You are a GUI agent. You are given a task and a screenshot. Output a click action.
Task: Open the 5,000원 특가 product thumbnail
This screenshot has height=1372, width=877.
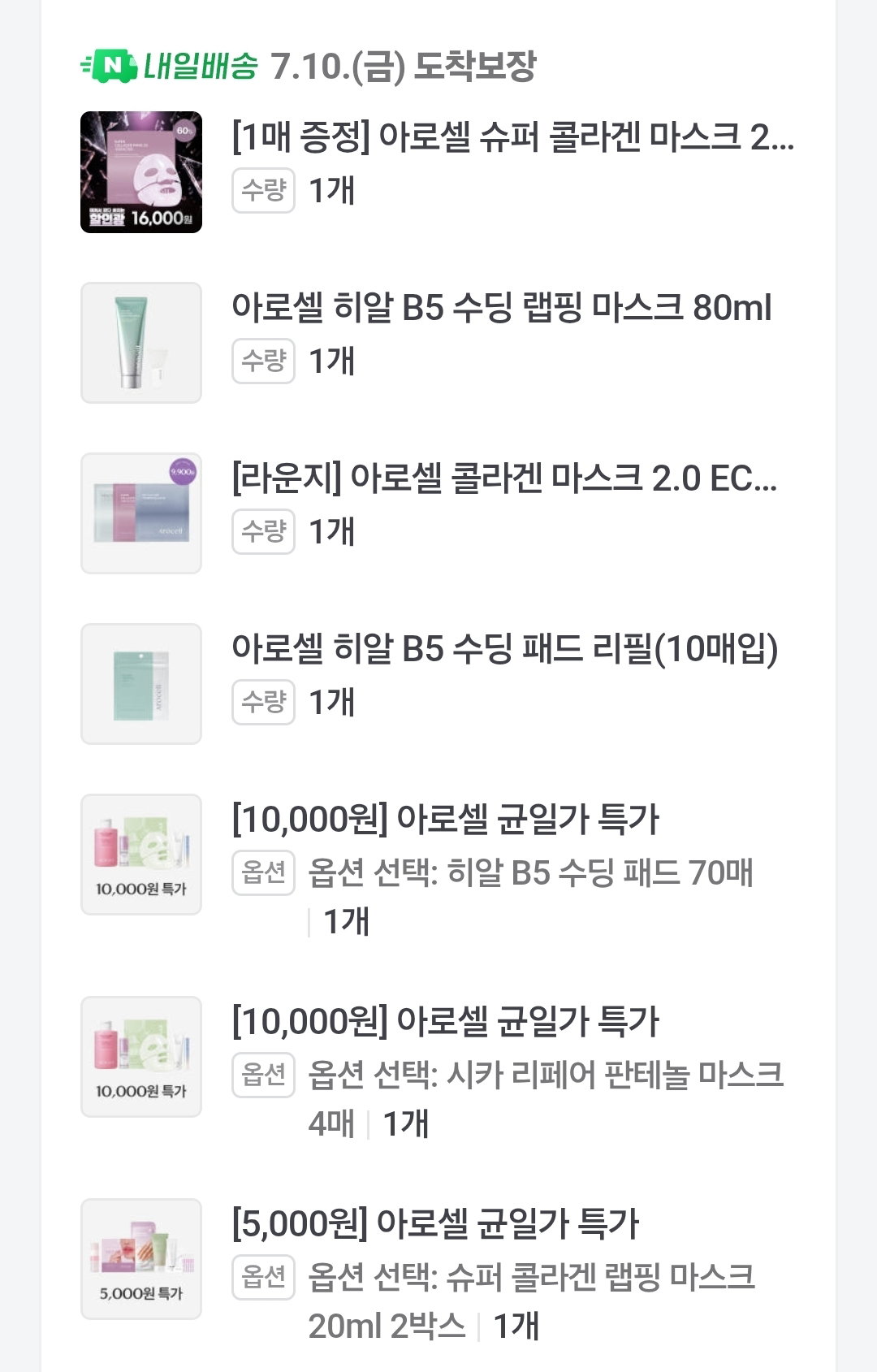tap(141, 1259)
